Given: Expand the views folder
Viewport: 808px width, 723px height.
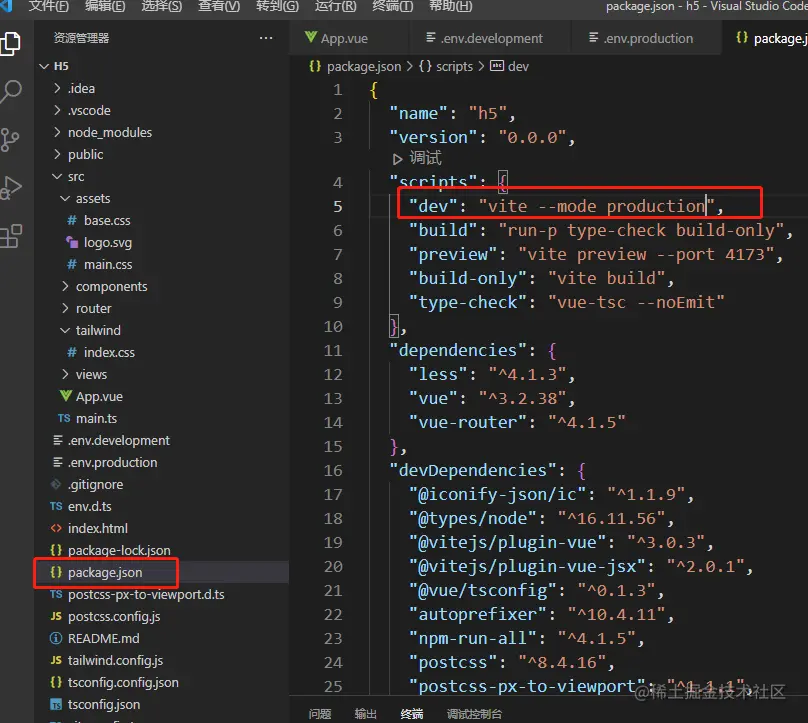Looking at the screenshot, I should click(x=65, y=374).
